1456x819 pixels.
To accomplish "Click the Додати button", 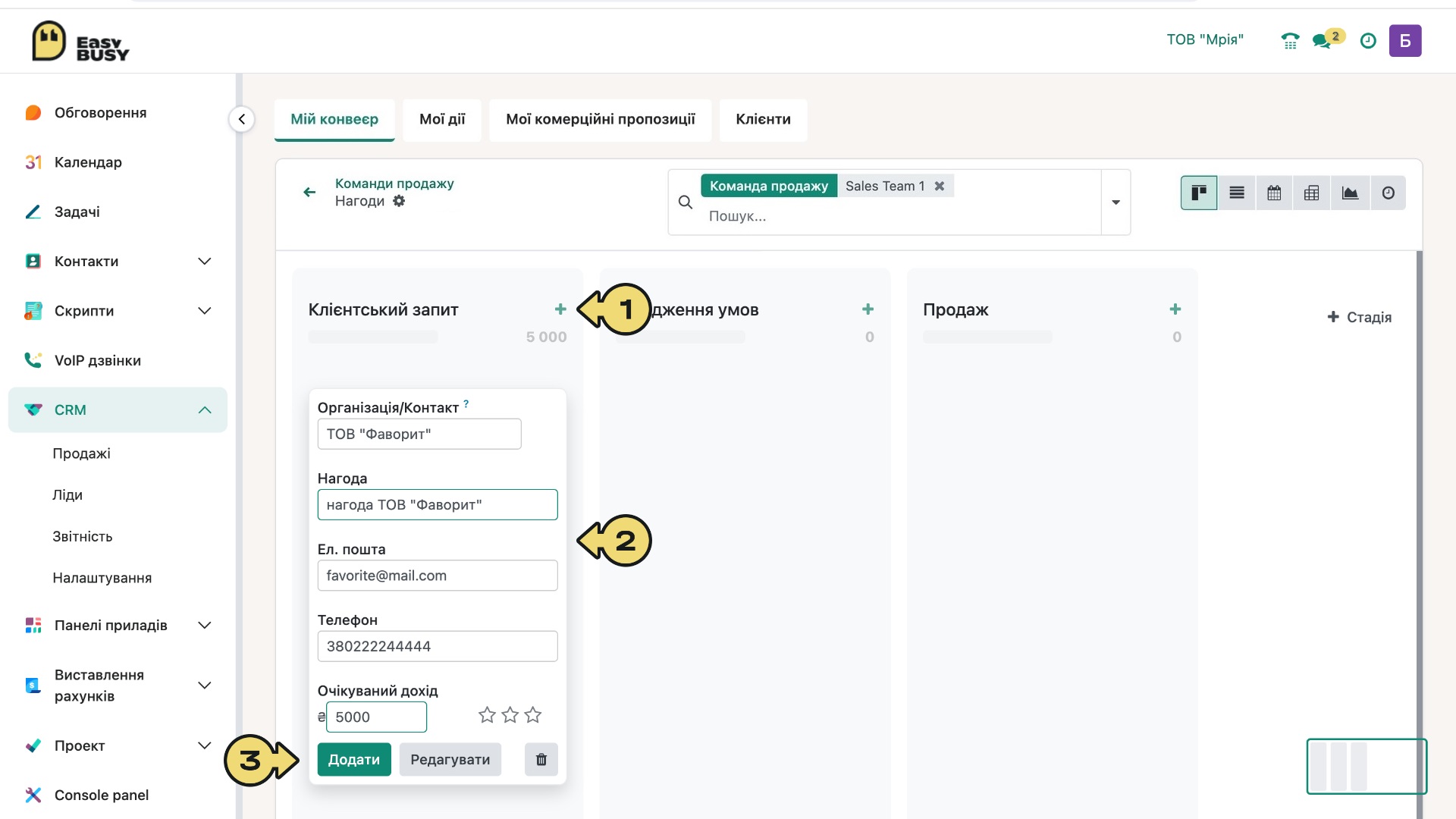I will (354, 760).
